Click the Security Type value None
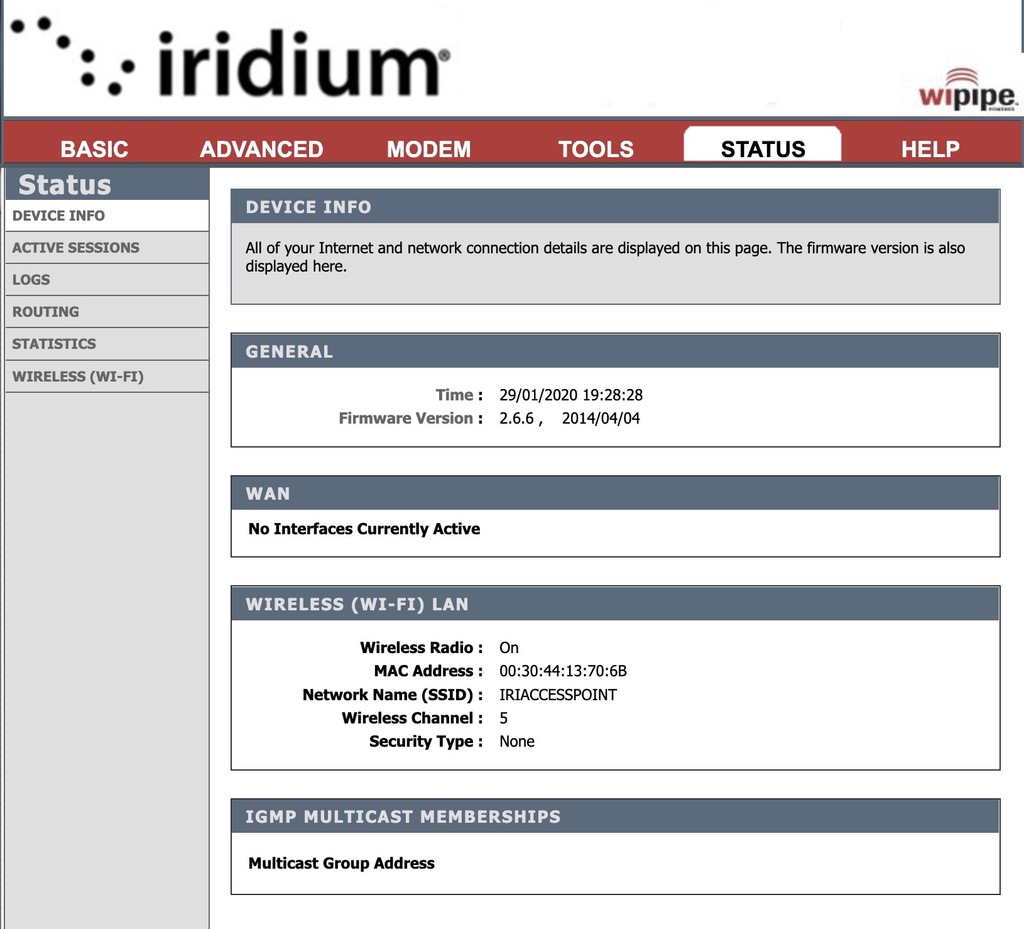Viewport: 1024px width, 929px height. tap(517, 742)
